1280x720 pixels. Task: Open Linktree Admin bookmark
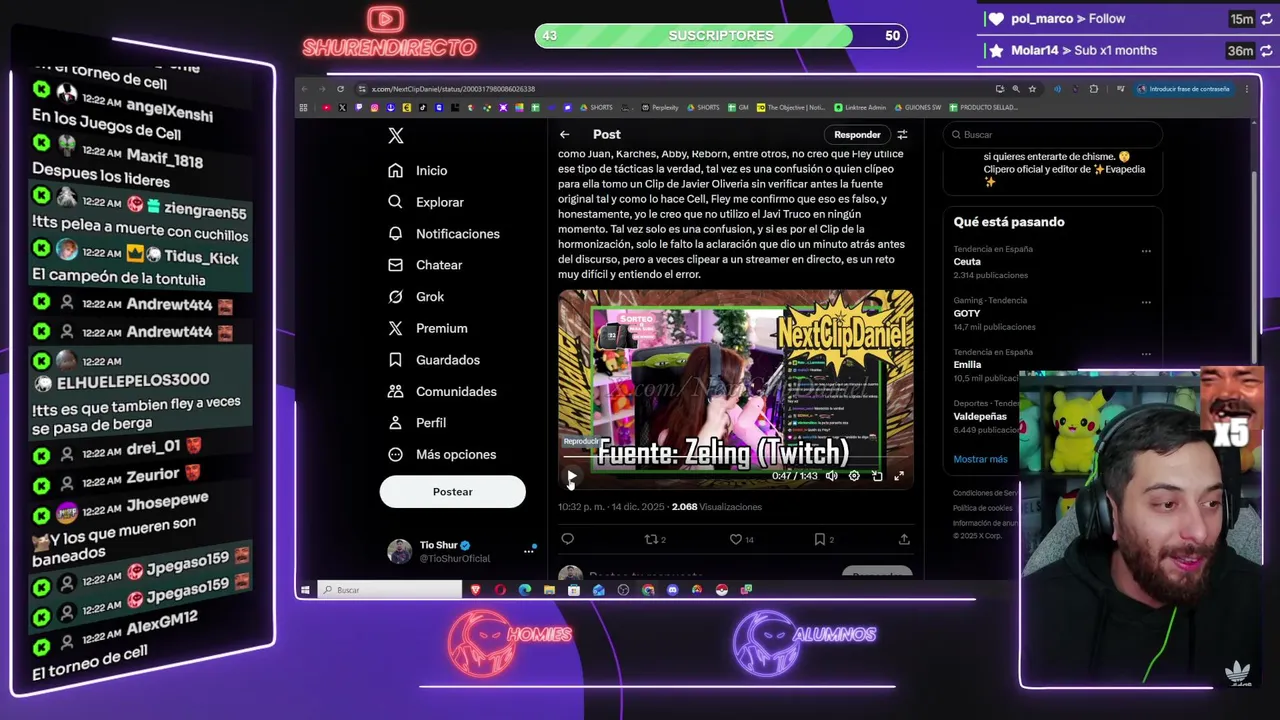(x=860, y=107)
